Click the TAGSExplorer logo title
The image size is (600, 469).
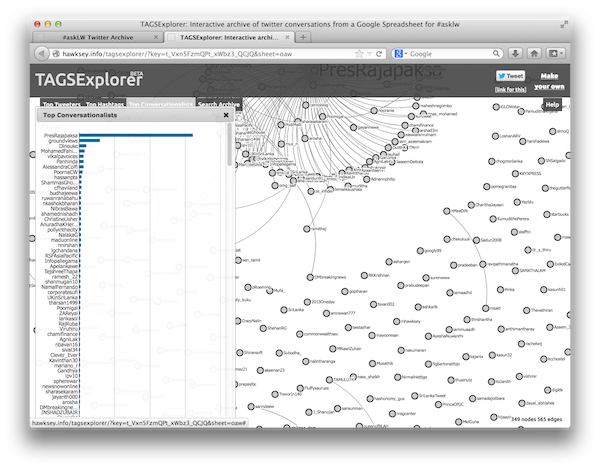(x=89, y=80)
